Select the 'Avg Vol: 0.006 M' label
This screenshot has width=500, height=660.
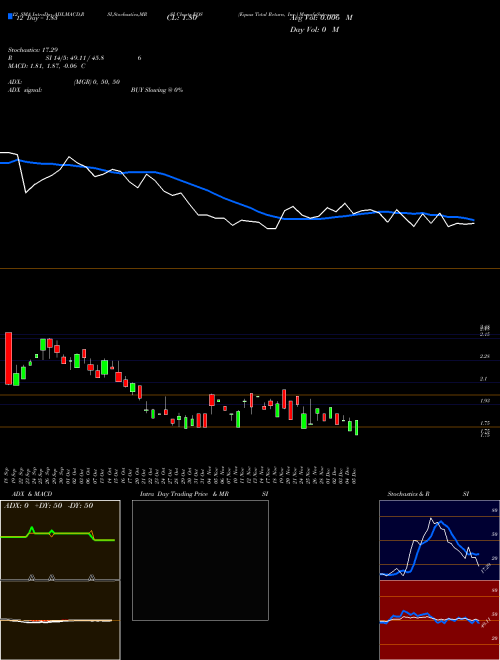[321, 18]
